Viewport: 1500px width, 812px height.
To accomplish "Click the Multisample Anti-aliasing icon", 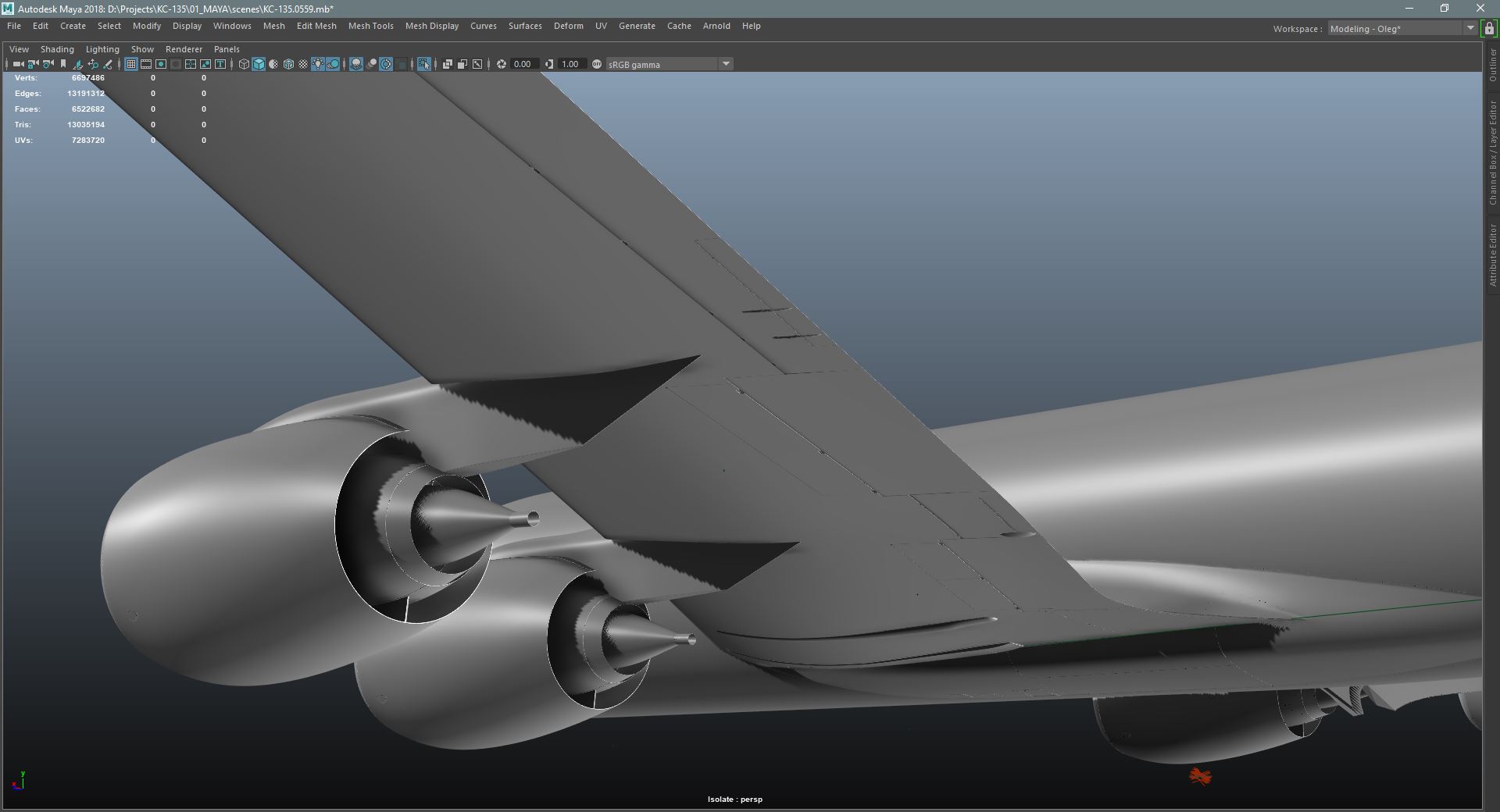I will pyautogui.click(x=386, y=64).
